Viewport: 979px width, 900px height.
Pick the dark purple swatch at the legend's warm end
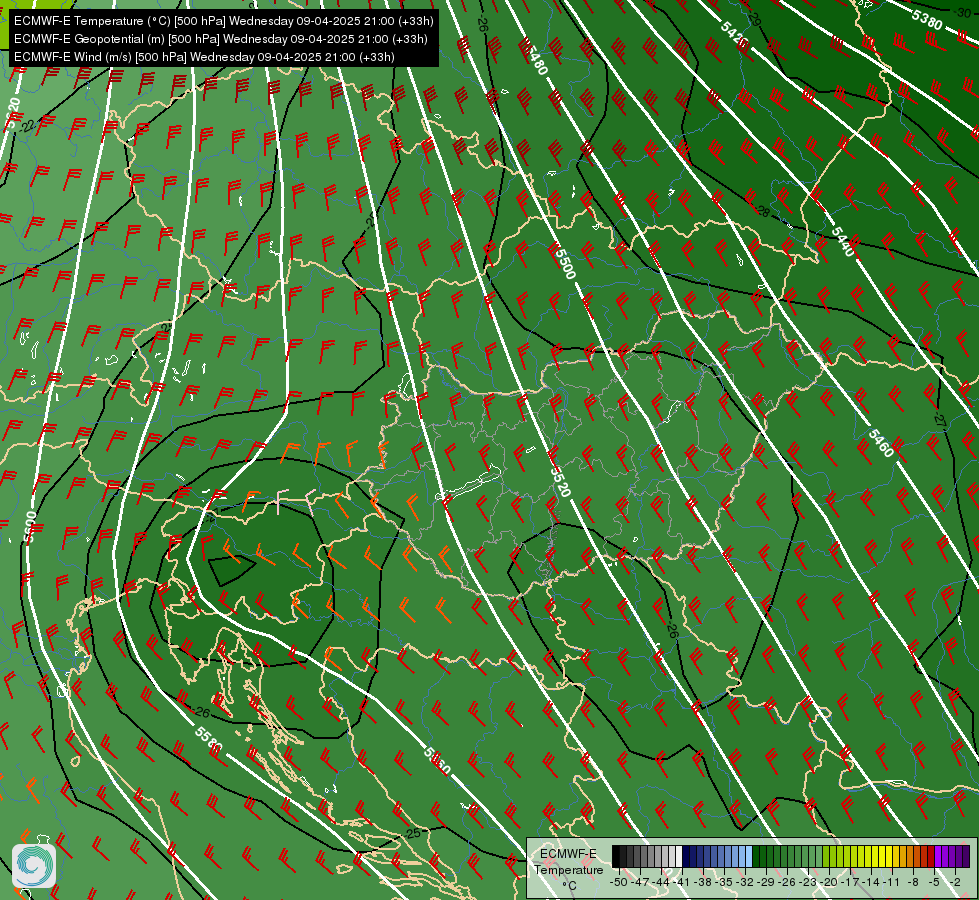[x=966, y=856]
